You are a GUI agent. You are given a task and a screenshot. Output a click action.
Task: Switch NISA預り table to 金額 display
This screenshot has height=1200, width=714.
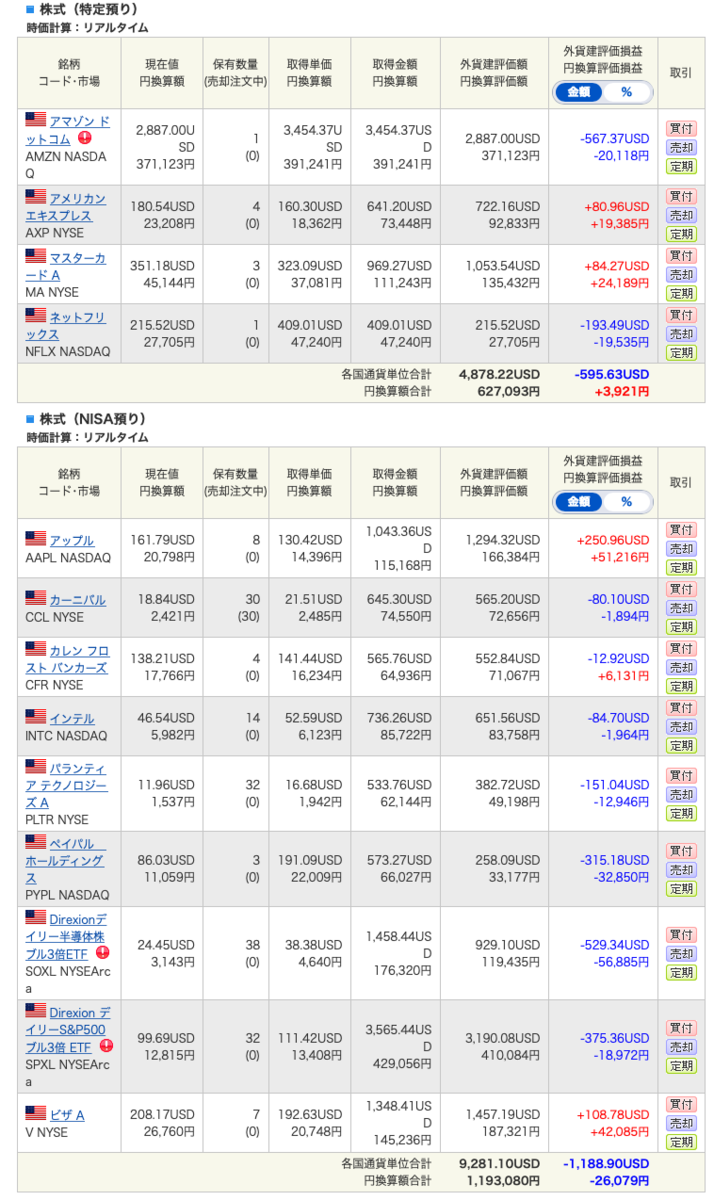(x=579, y=502)
